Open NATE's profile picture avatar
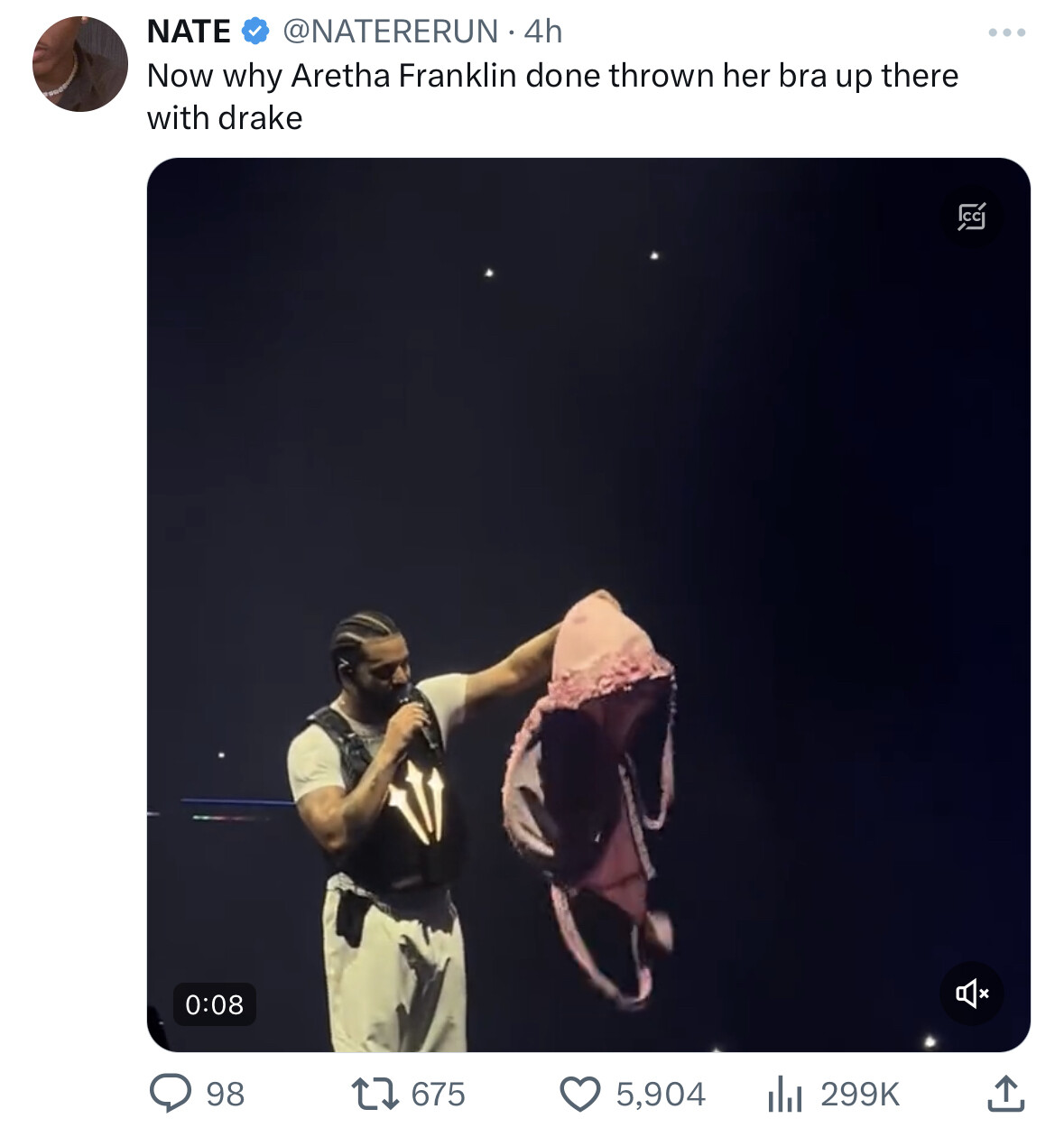This screenshot has width=1064, height=1137. point(80,64)
